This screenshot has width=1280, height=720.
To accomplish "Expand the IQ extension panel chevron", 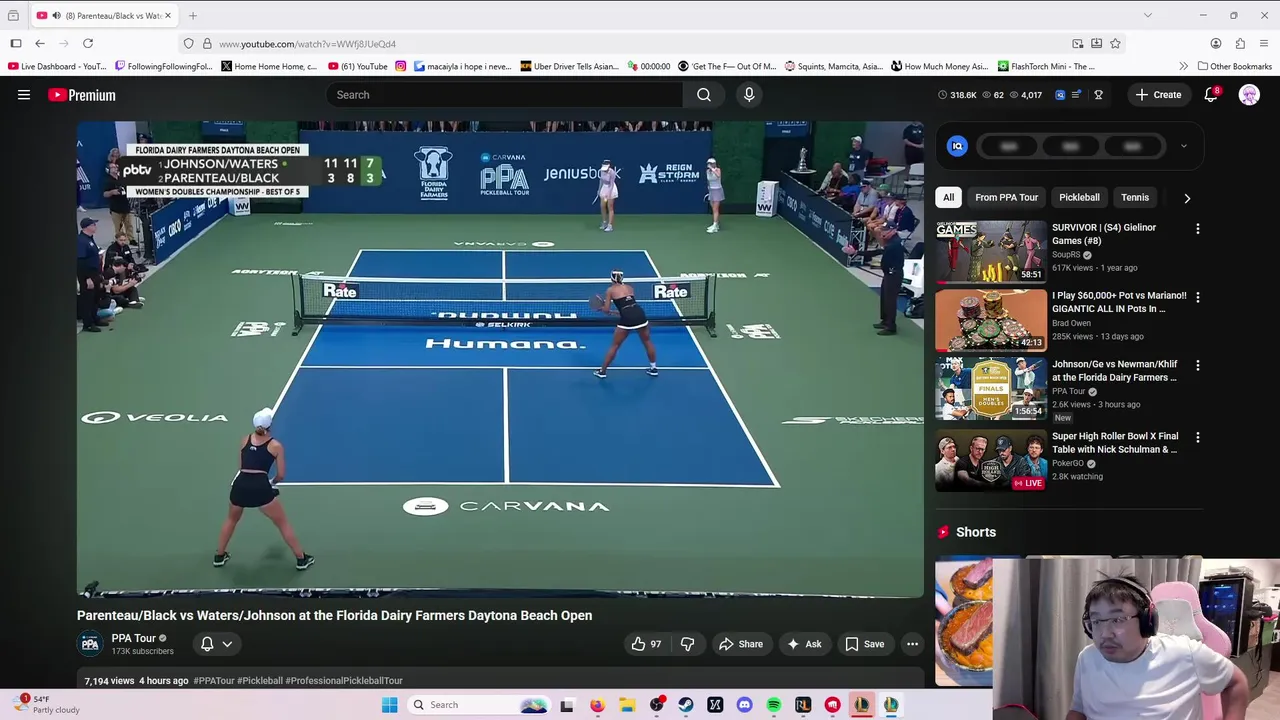I will tap(1184, 146).
